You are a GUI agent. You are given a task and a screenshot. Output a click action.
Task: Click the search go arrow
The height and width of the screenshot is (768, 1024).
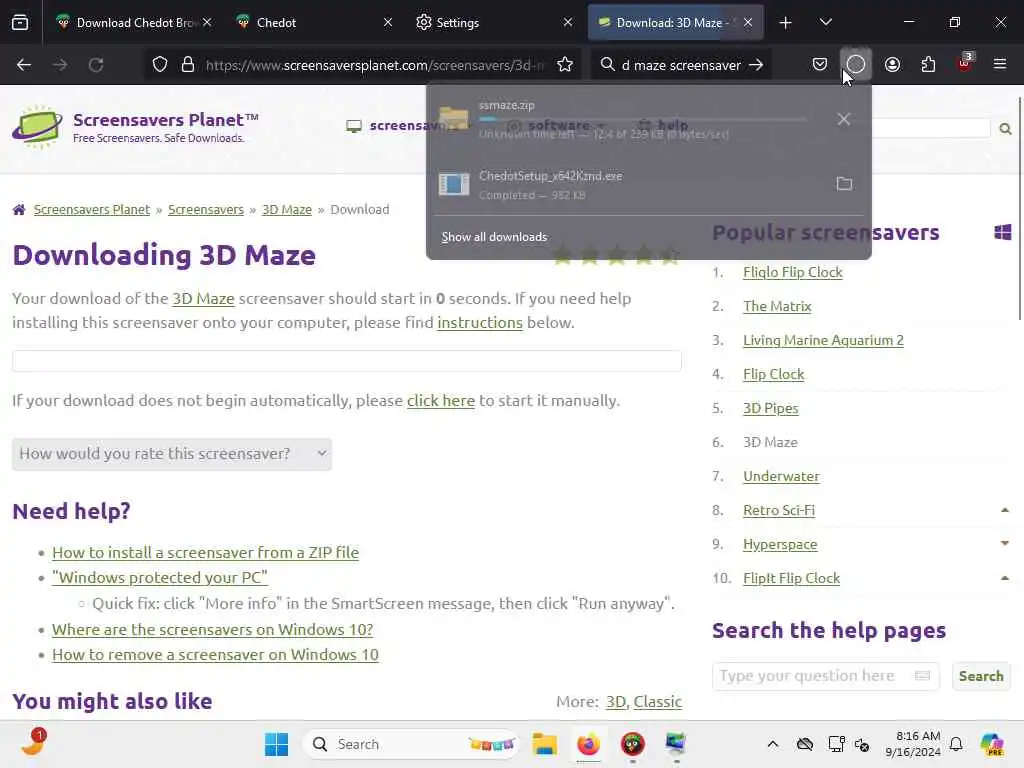point(756,65)
